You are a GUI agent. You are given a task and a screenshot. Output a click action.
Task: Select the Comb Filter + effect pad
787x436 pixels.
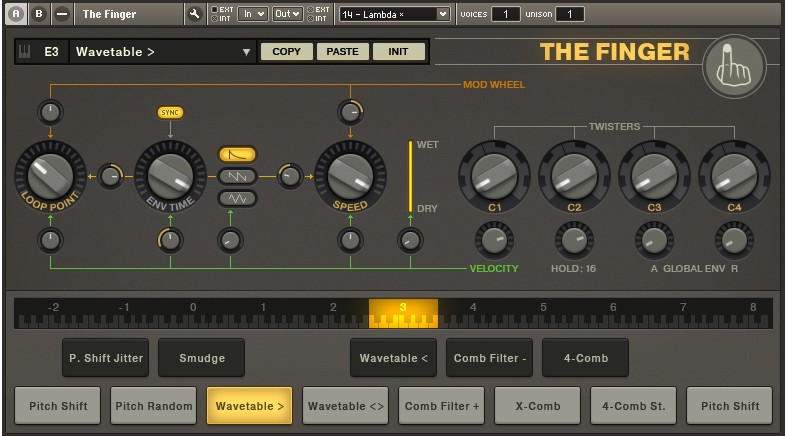(441, 407)
